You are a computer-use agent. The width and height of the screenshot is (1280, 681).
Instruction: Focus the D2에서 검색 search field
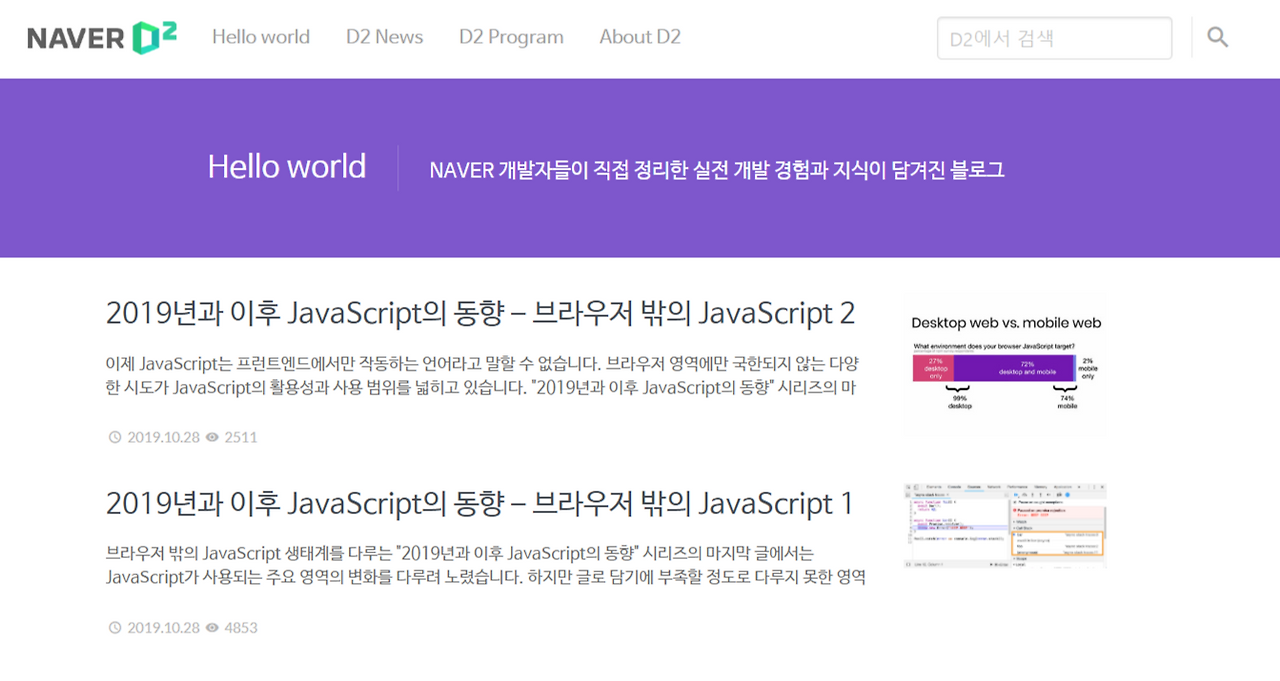click(x=1054, y=38)
